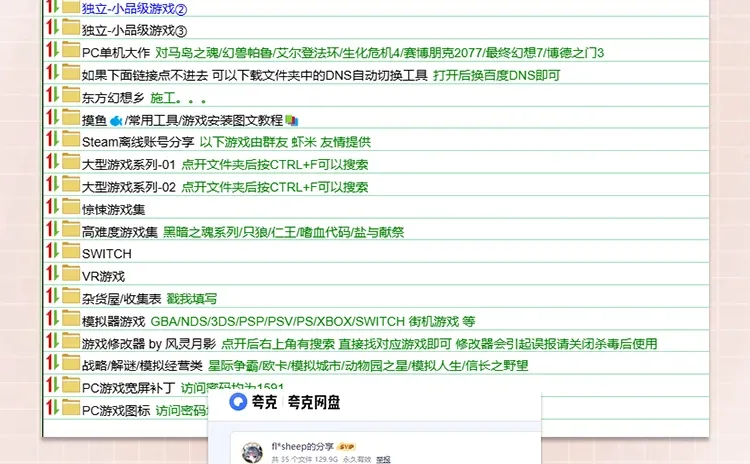Open 战略/解谜/模拟经营类 link

pos(142,366)
